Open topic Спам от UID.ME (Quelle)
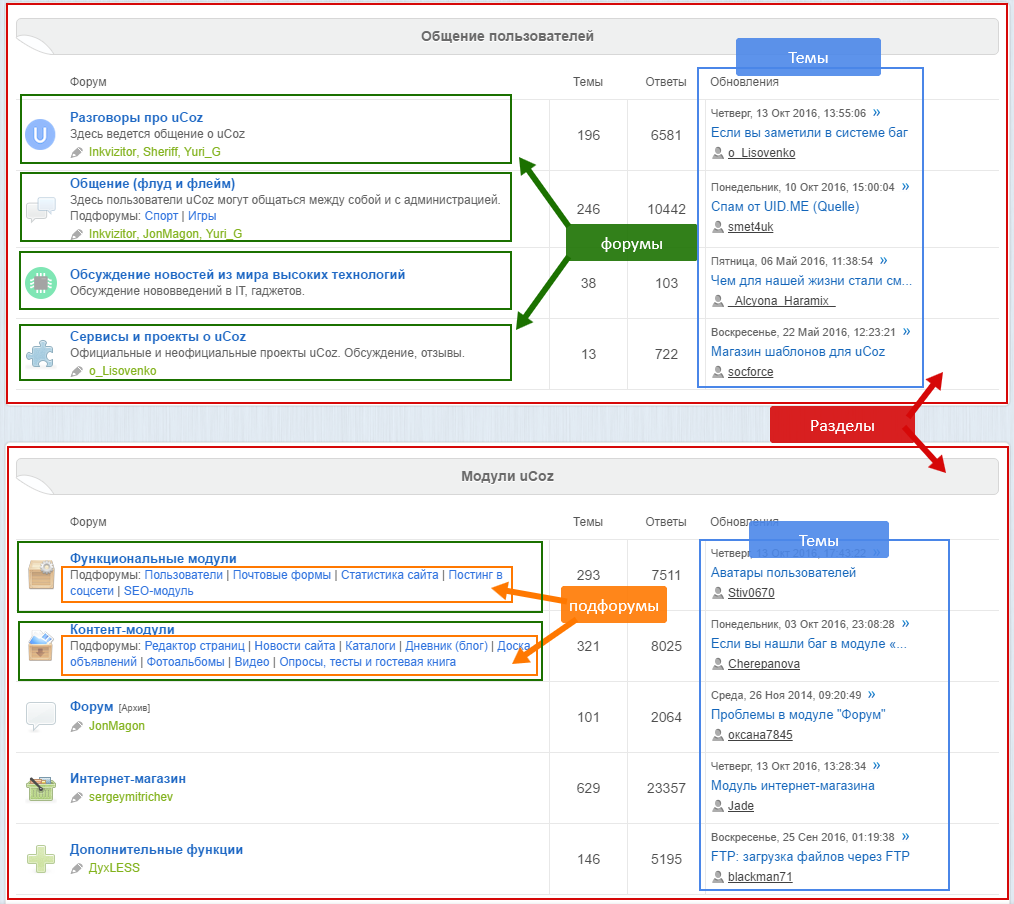1014x904 pixels. (784, 206)
